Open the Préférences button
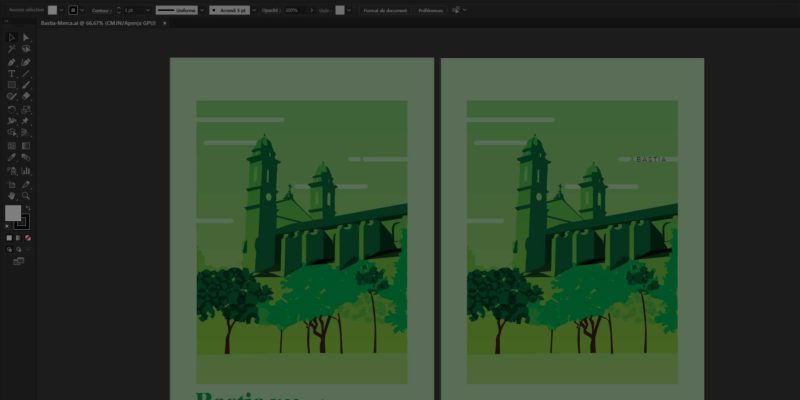Screen dimensions: 800x400 point(431,10)
